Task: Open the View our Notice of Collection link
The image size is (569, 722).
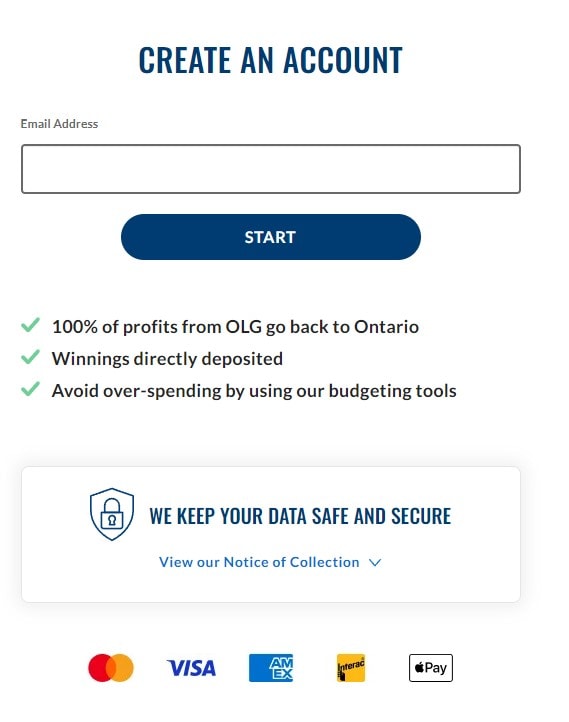Action: tap(259, 562)
